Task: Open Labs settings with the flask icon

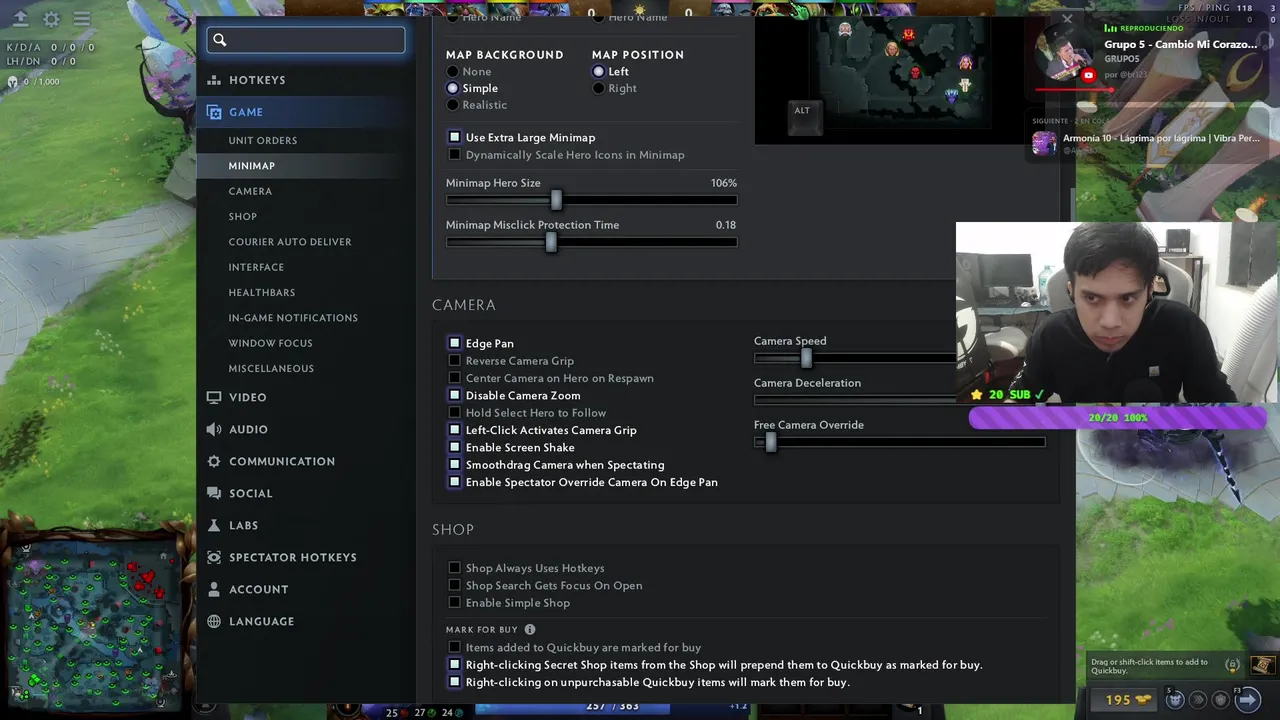Action: pyautogui.click(x=213, y=525)
